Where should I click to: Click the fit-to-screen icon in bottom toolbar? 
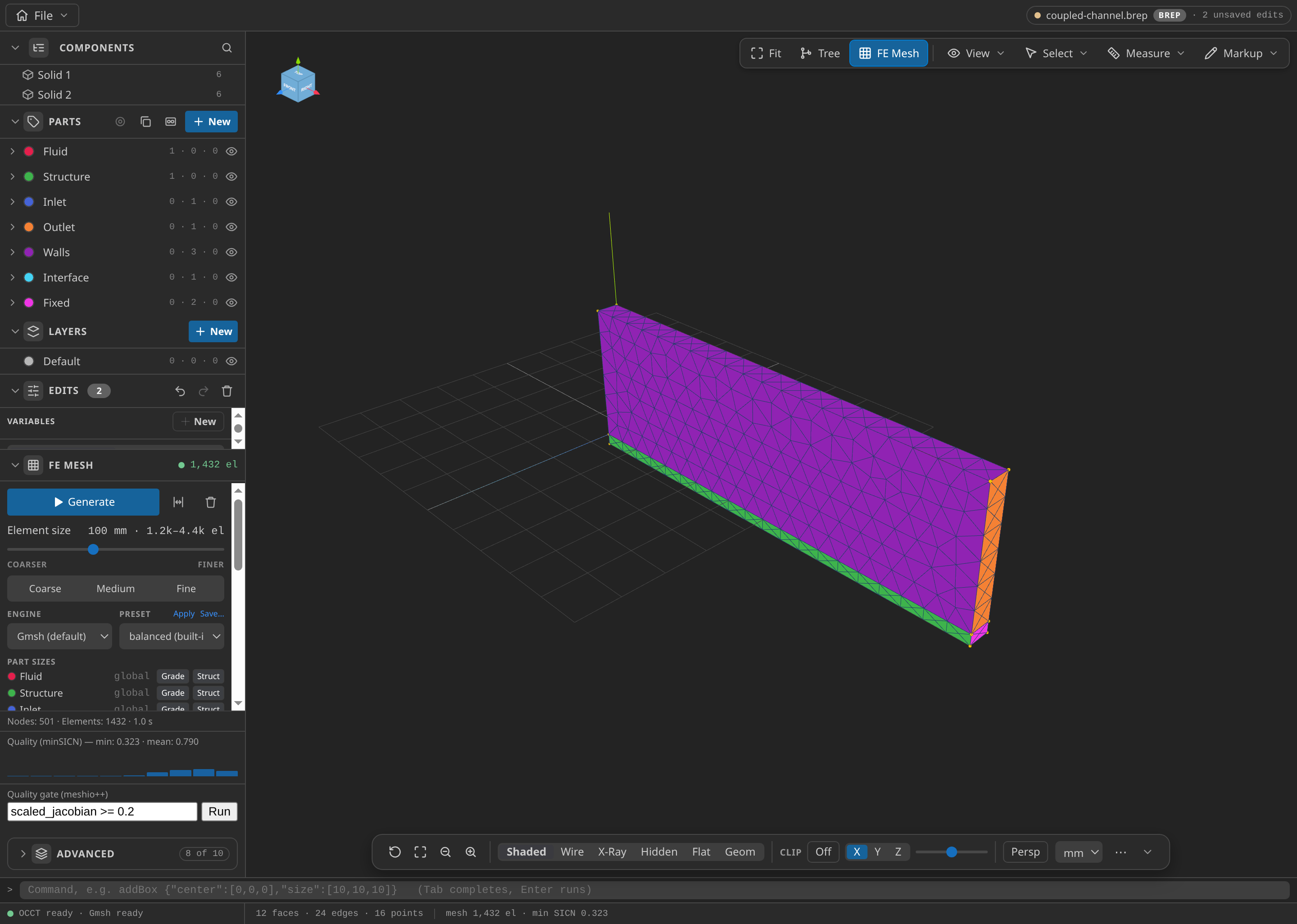pyautogui.click(x=420, y=852)
